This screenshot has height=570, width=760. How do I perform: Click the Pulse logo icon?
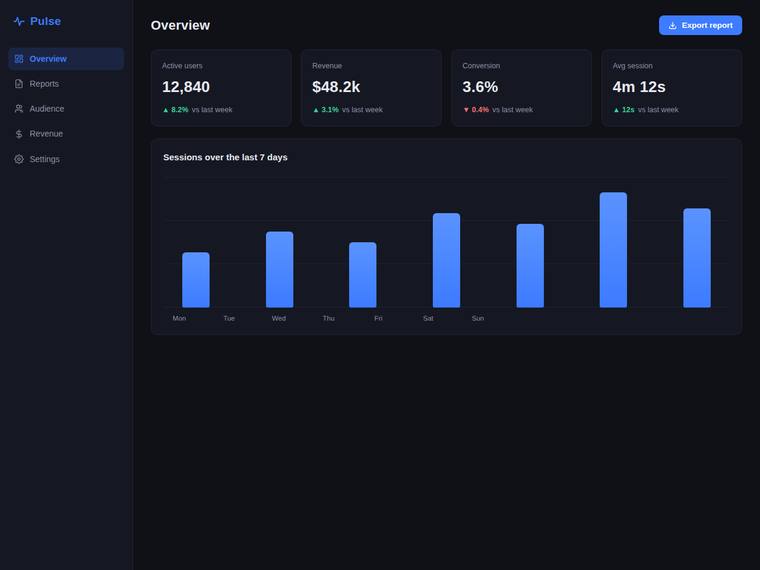19,21
